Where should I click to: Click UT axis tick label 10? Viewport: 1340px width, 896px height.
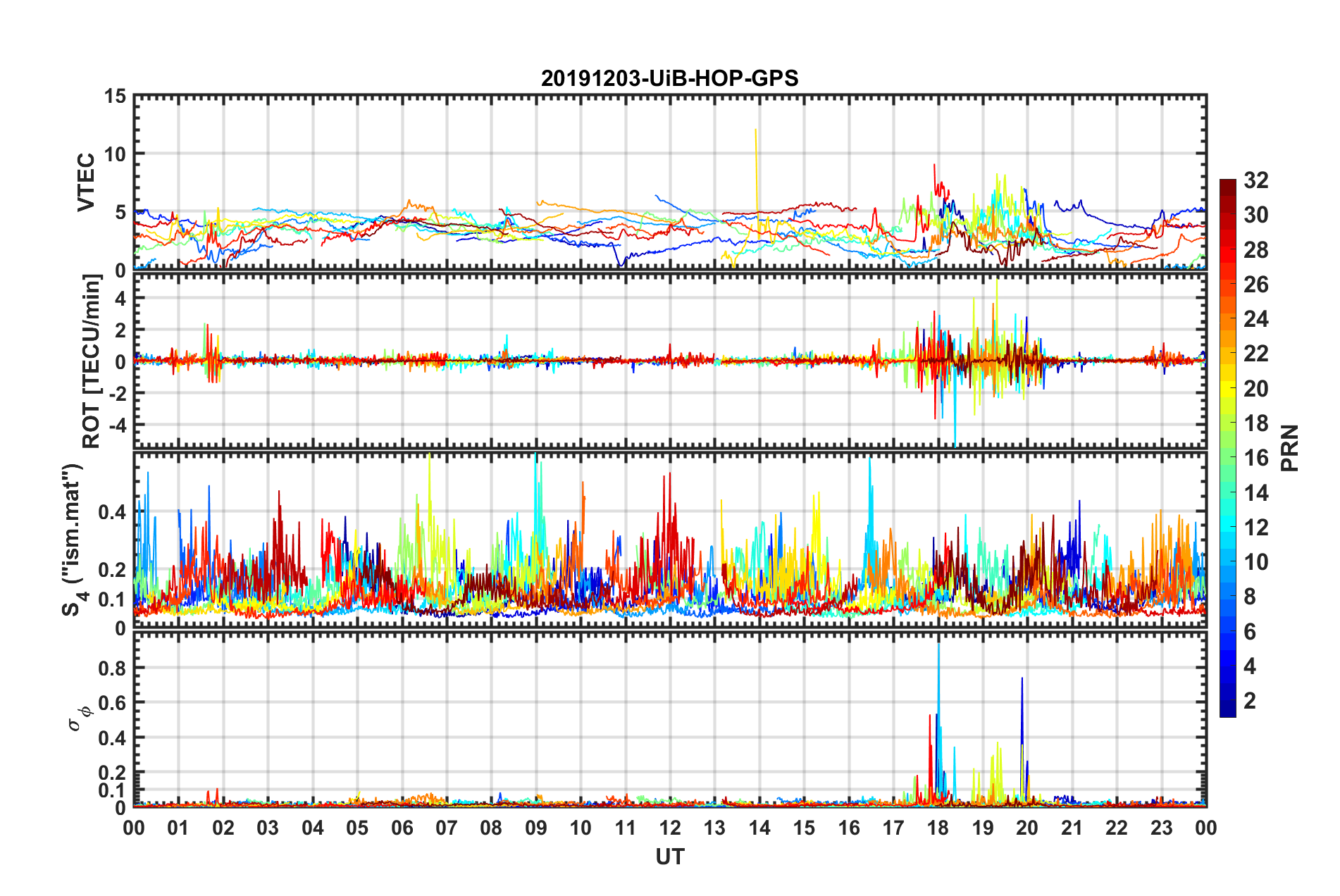[581, 828]
